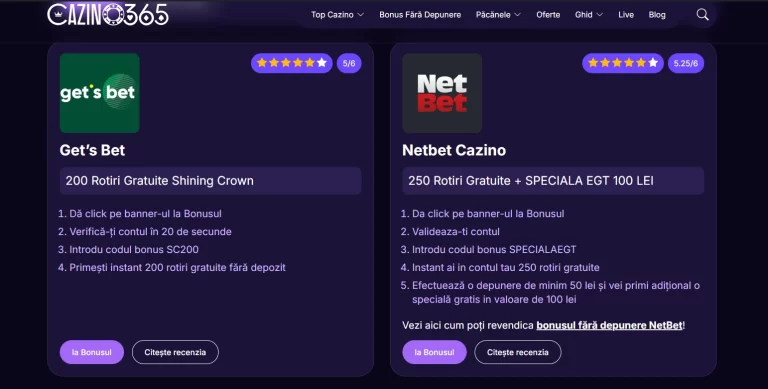Click Netbet 'la Bonusul' button
The height and width of the screenshot is (389, 768).
(434, 352)
